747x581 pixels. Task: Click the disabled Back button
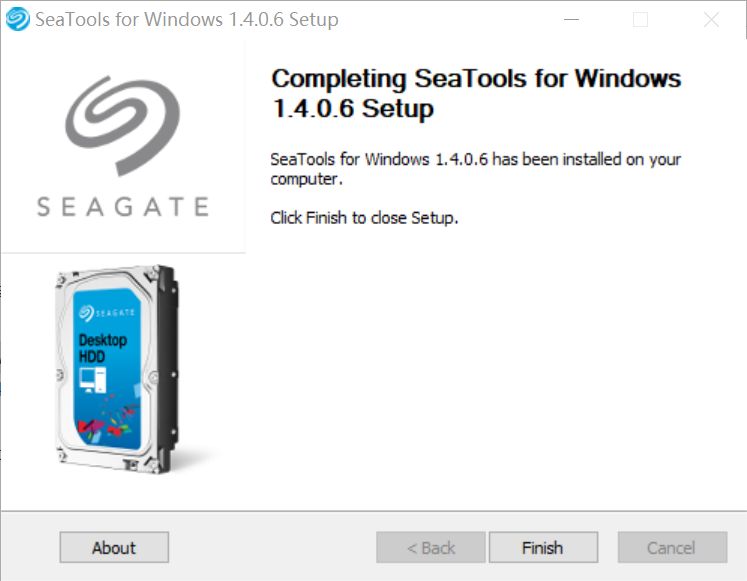[431, 547]
